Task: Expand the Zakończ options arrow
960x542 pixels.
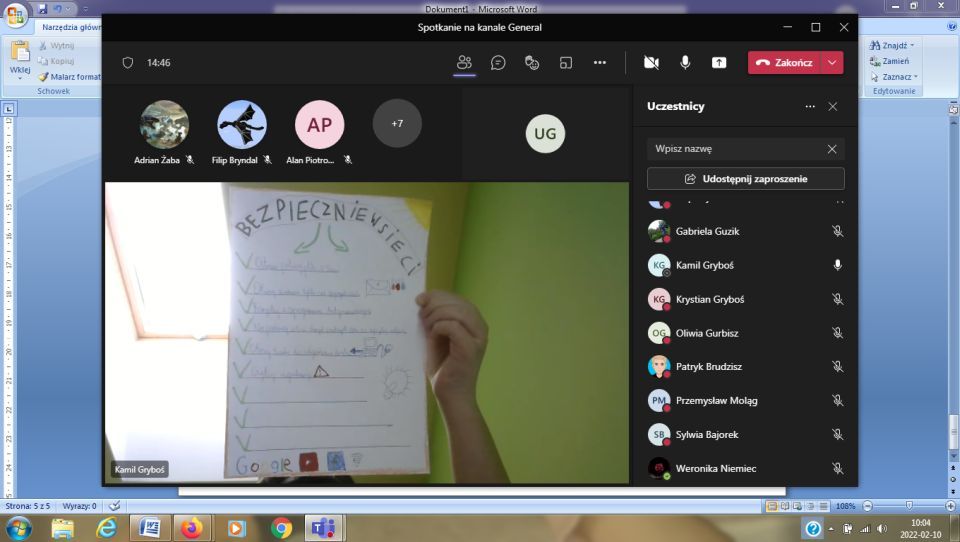Action: tap(832, 62)
